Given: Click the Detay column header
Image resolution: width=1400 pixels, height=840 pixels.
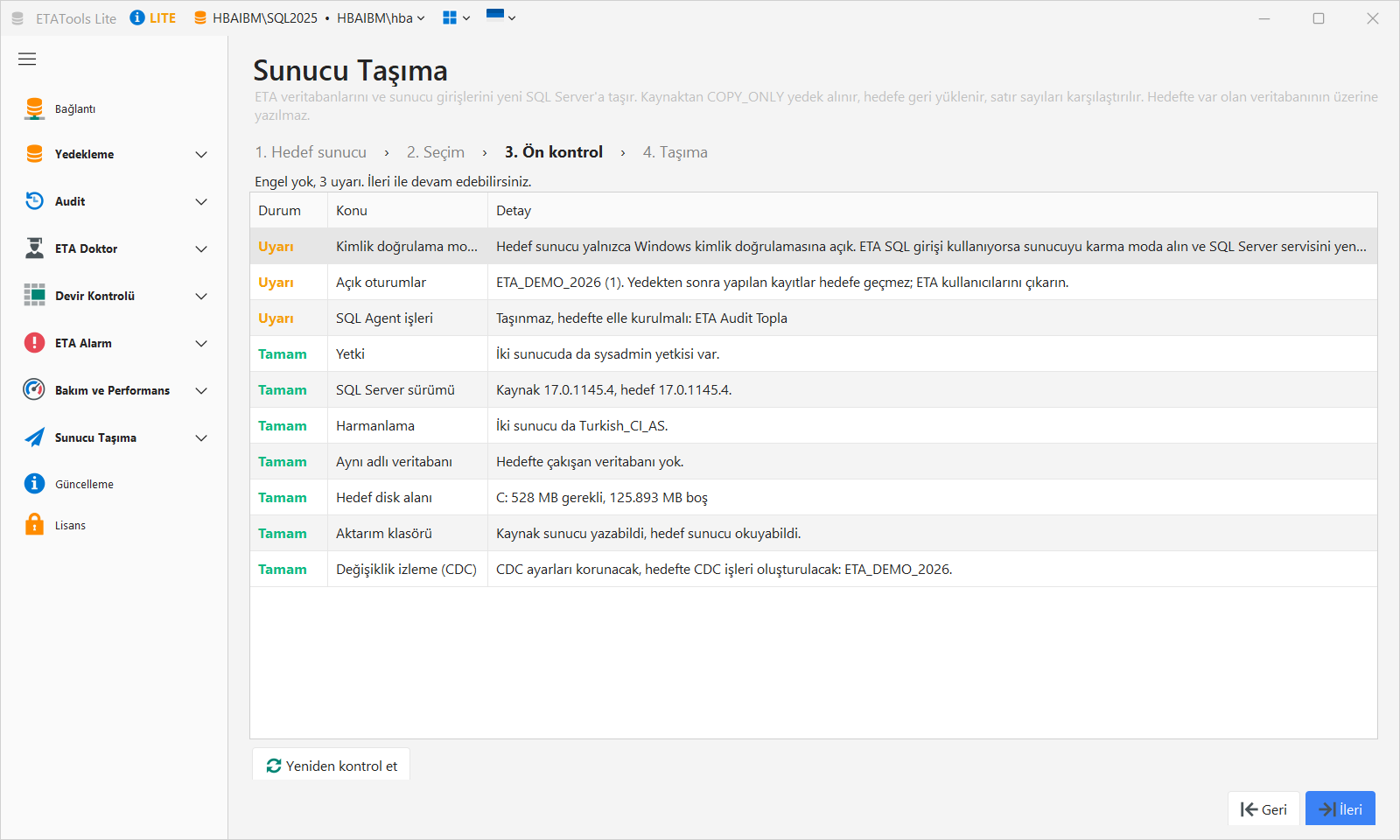Looking at the screenshot, I should pyautogui.click(x=933, y=211).
